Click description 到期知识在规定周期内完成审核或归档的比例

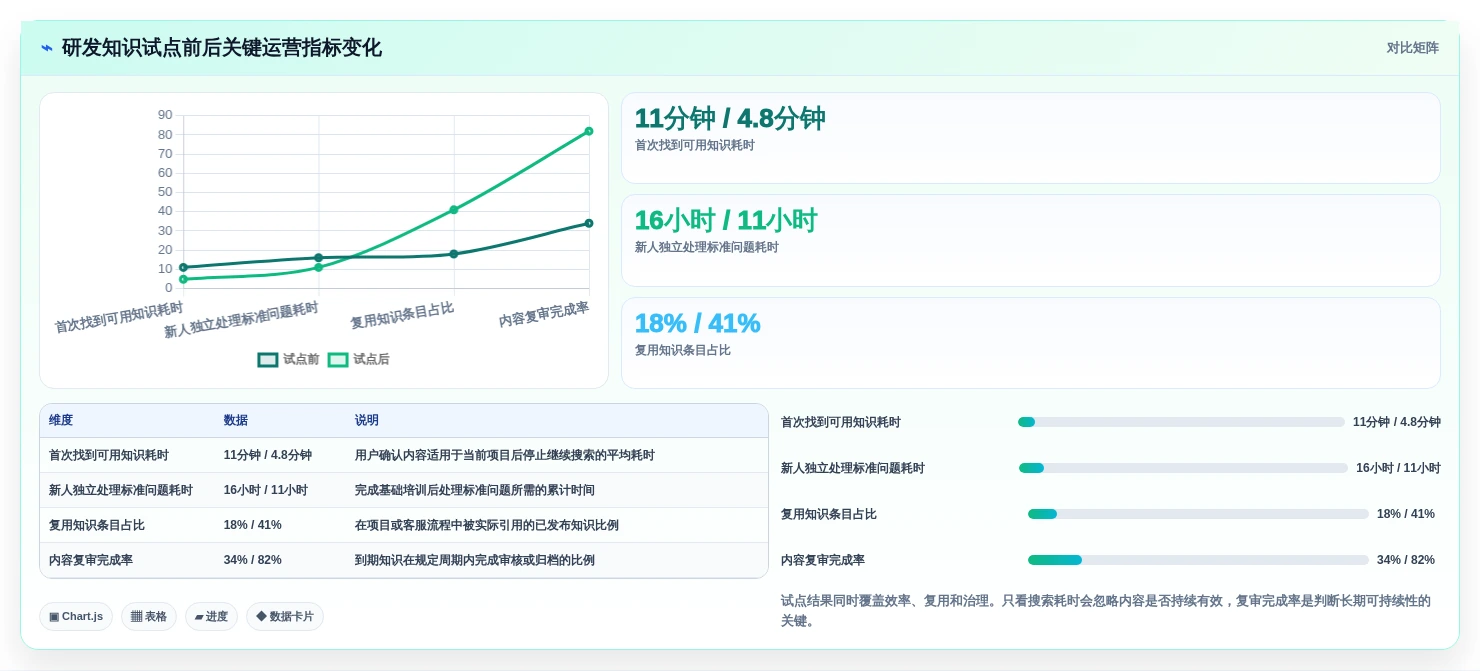[x=475, y=560]
